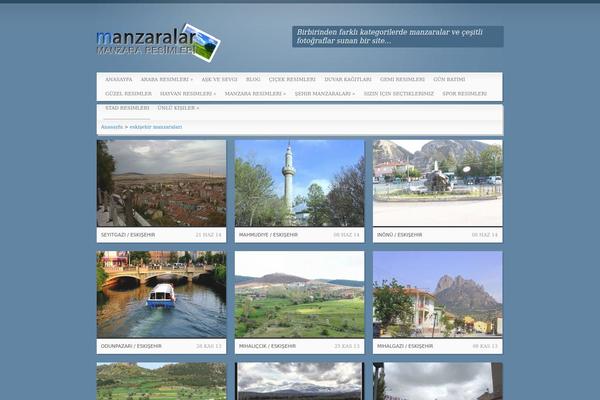
Task: Click the site tagline starting 'Birbirinden farklı kategorilerde'
Action: 390,36
